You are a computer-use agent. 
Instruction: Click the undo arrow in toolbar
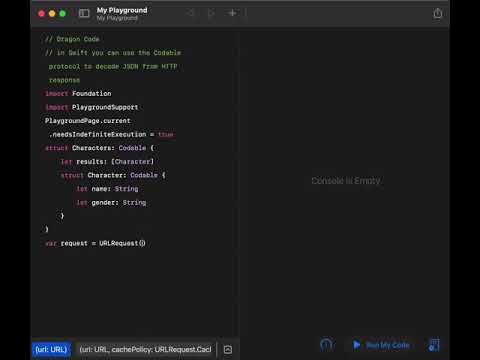click(191, 13)
